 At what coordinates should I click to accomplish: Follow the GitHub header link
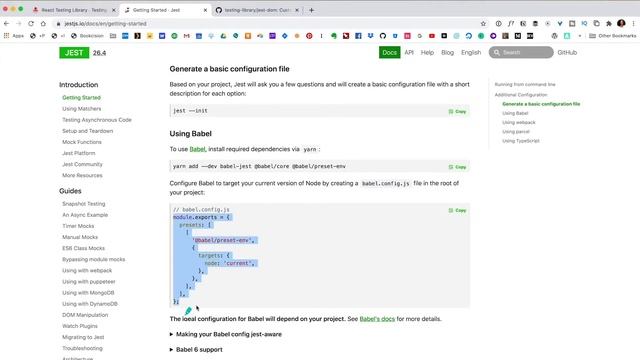567,52
